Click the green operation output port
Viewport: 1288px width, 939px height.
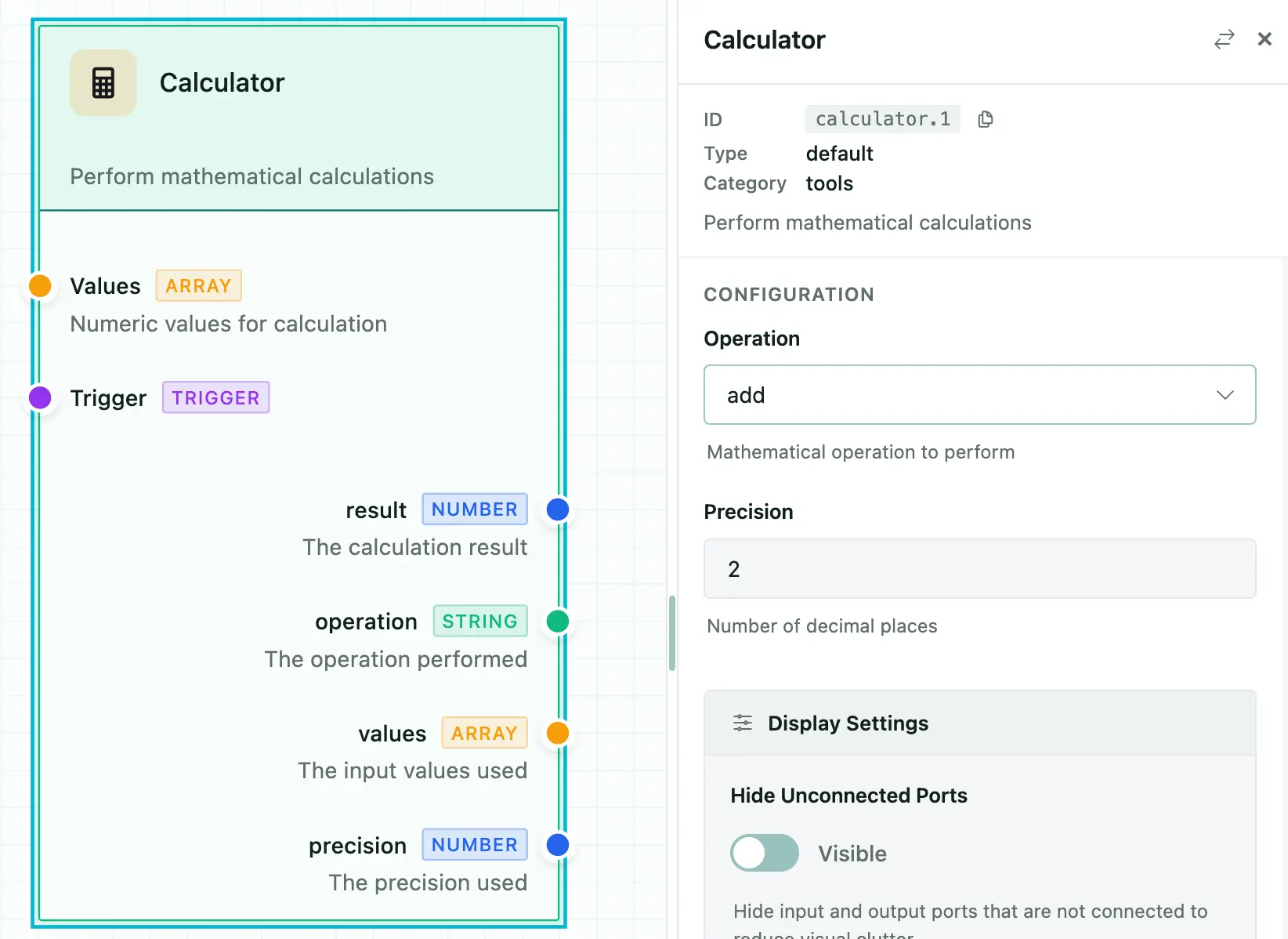[558, 622]
